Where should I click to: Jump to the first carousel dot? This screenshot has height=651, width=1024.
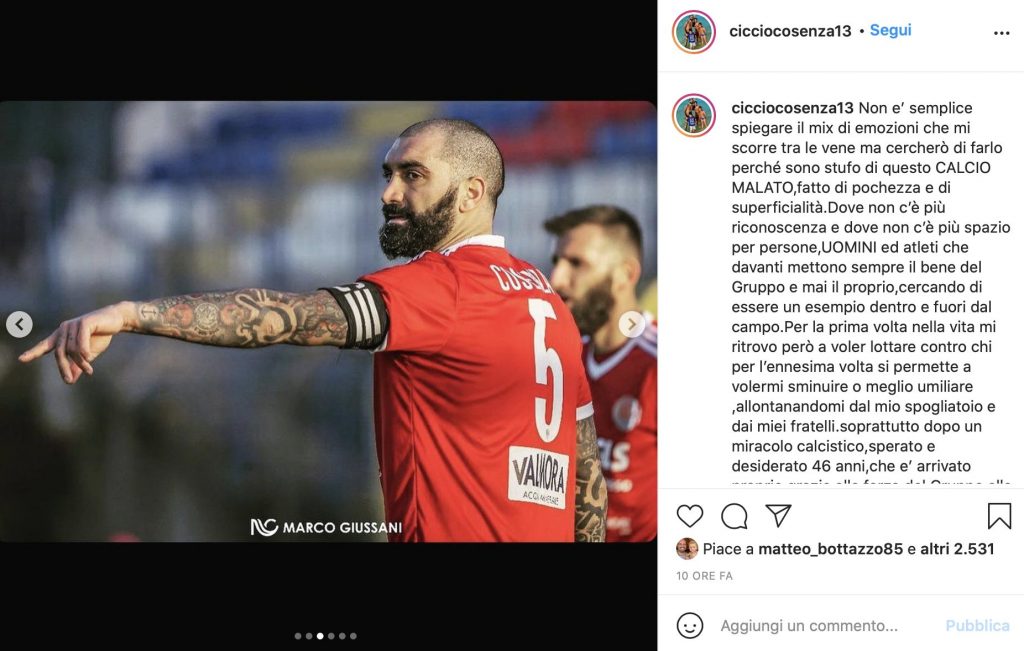coord(298,636)
